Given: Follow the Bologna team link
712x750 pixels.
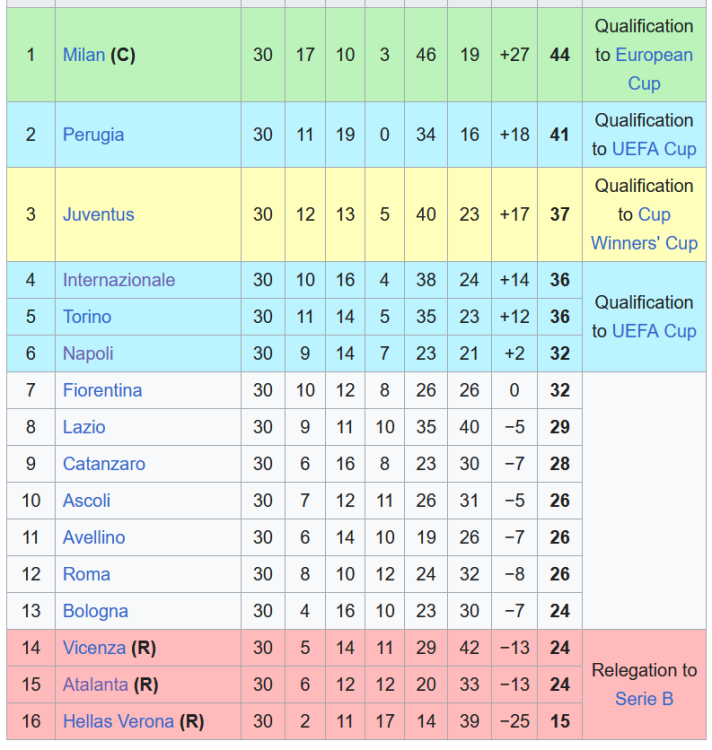Looking at the screenshot, I should pos(95,611).
